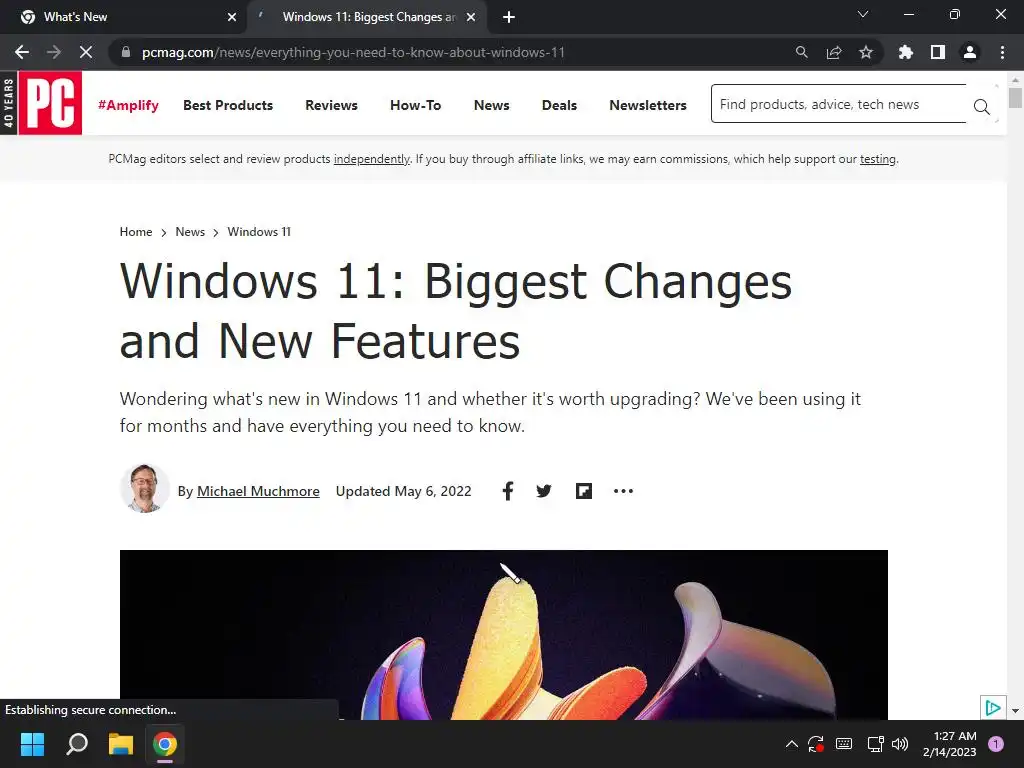The height and width of the screenshot is (768, 1024).
Task: Open the News nav item
Action: pyautogui.click(x=491, y=105)
